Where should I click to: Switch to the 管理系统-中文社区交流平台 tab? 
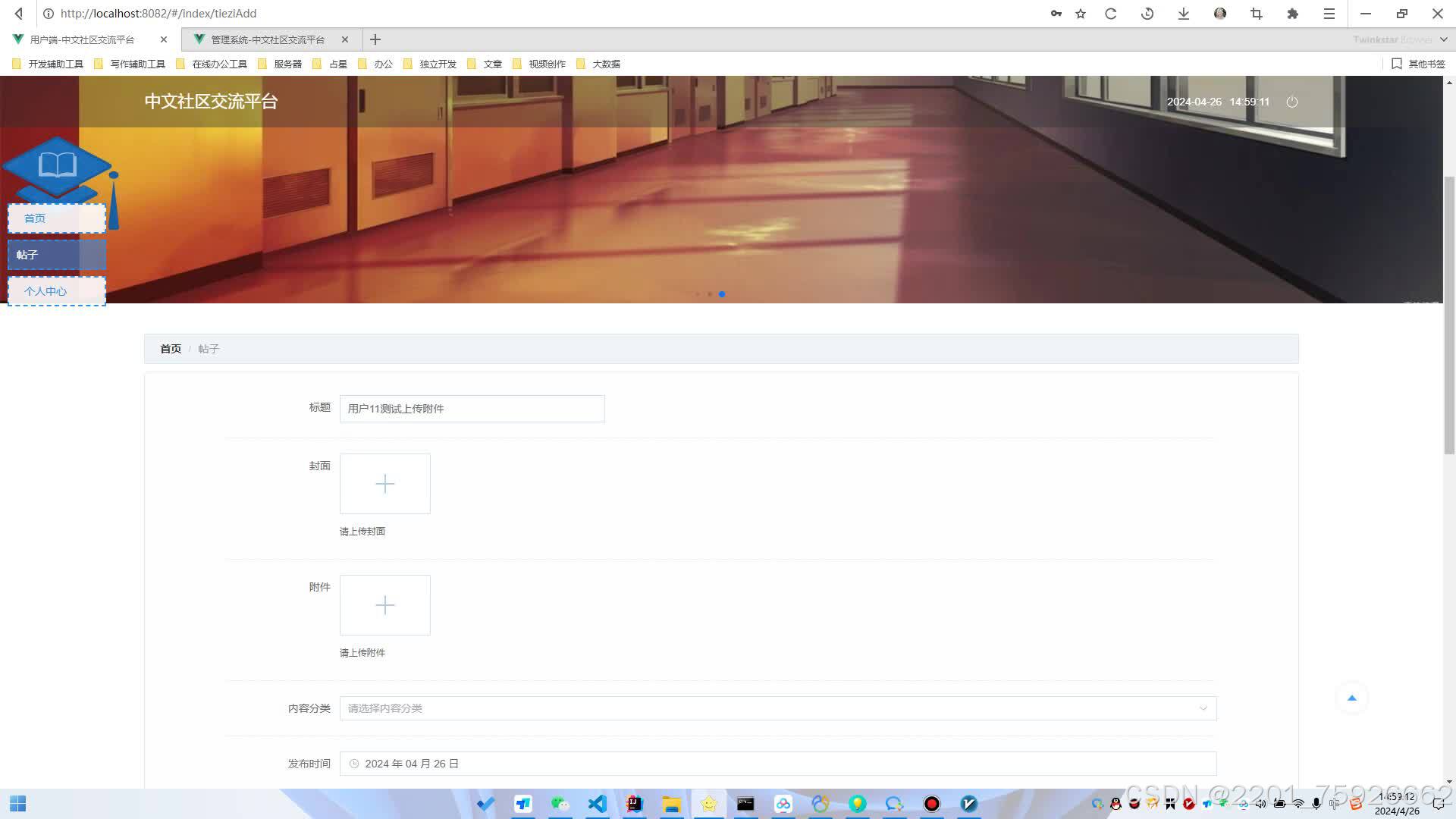coord(267,39)
